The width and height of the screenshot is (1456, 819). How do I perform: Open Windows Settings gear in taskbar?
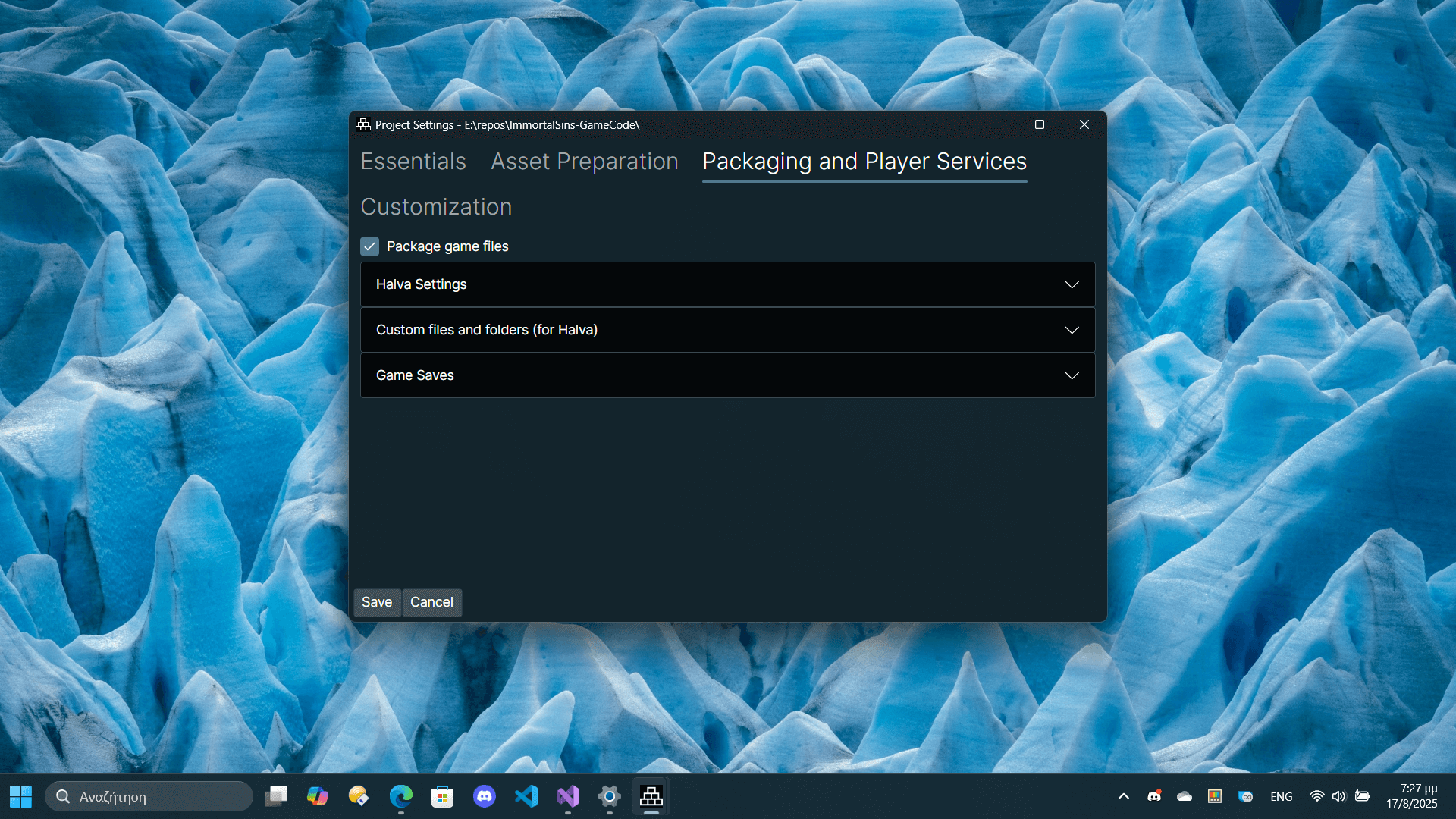point(610,796)
